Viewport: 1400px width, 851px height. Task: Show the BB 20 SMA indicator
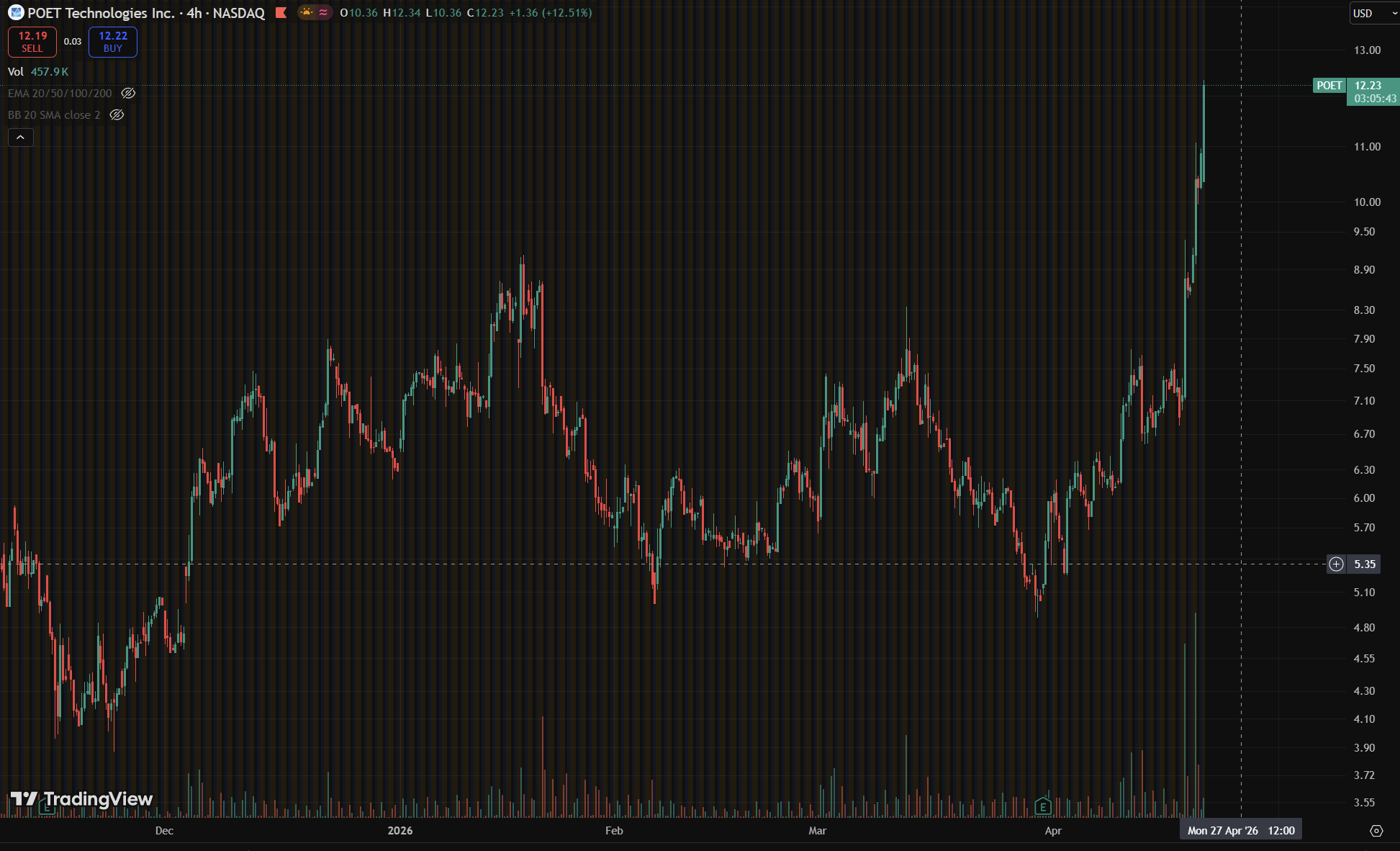117,115
